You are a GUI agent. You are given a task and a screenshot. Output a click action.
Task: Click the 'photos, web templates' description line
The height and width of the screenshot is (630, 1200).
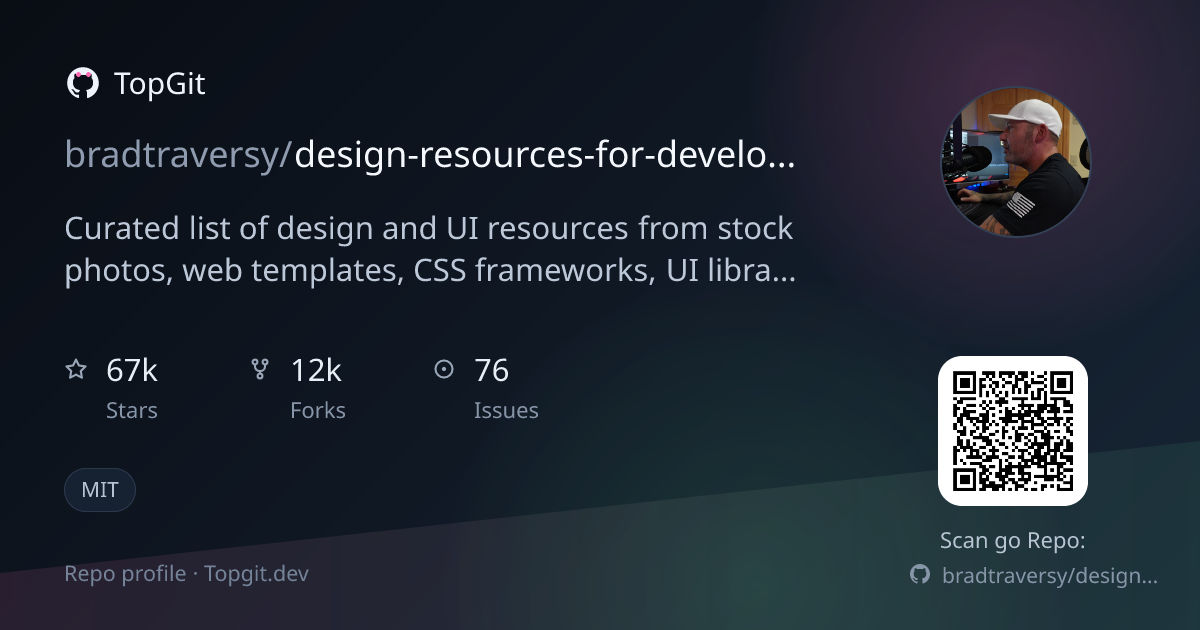(x=430, y=270)
